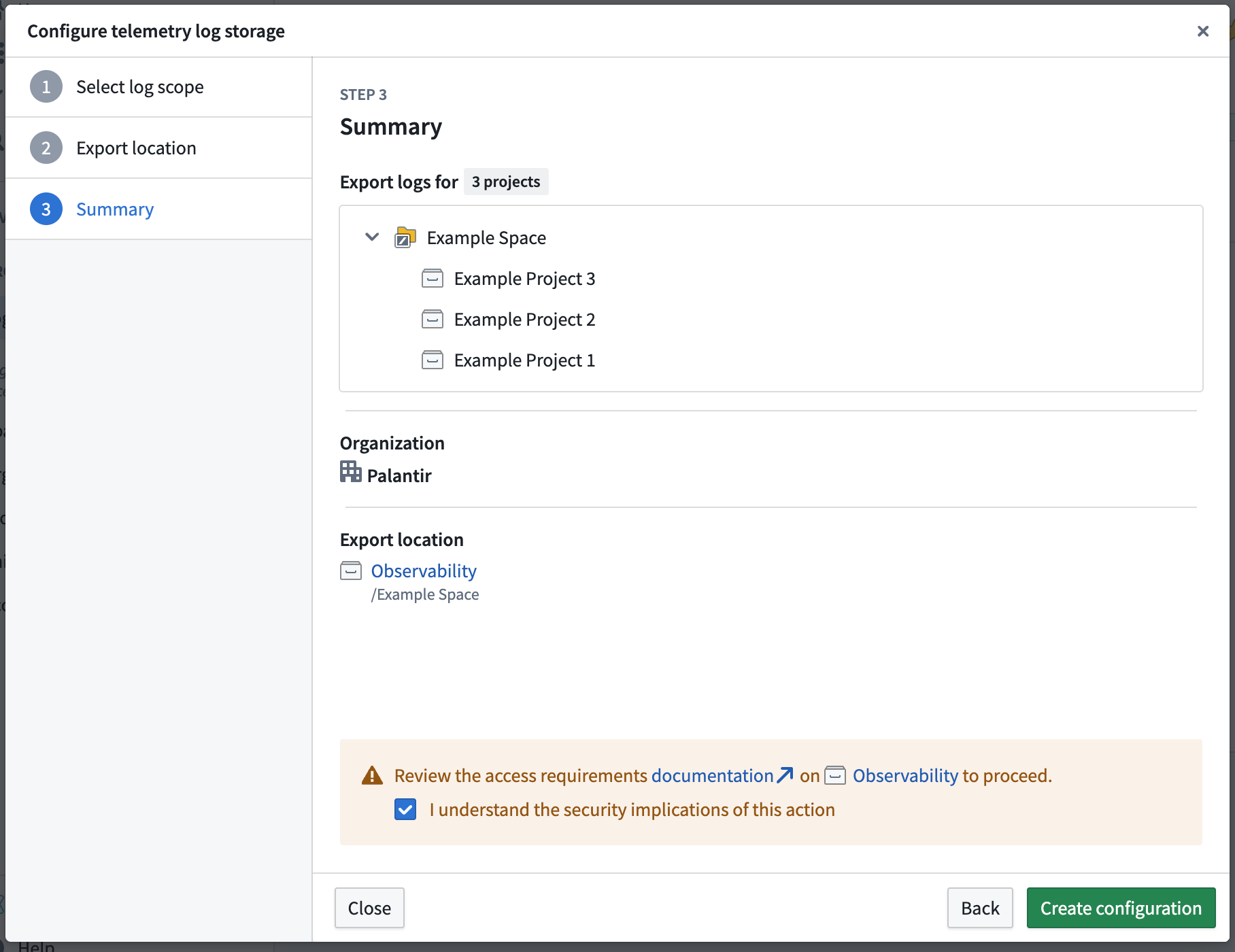Click the warning triangle icon in banner
Image resolution: width=1235 pixels, height=952 pixels.
click(372, 776)
